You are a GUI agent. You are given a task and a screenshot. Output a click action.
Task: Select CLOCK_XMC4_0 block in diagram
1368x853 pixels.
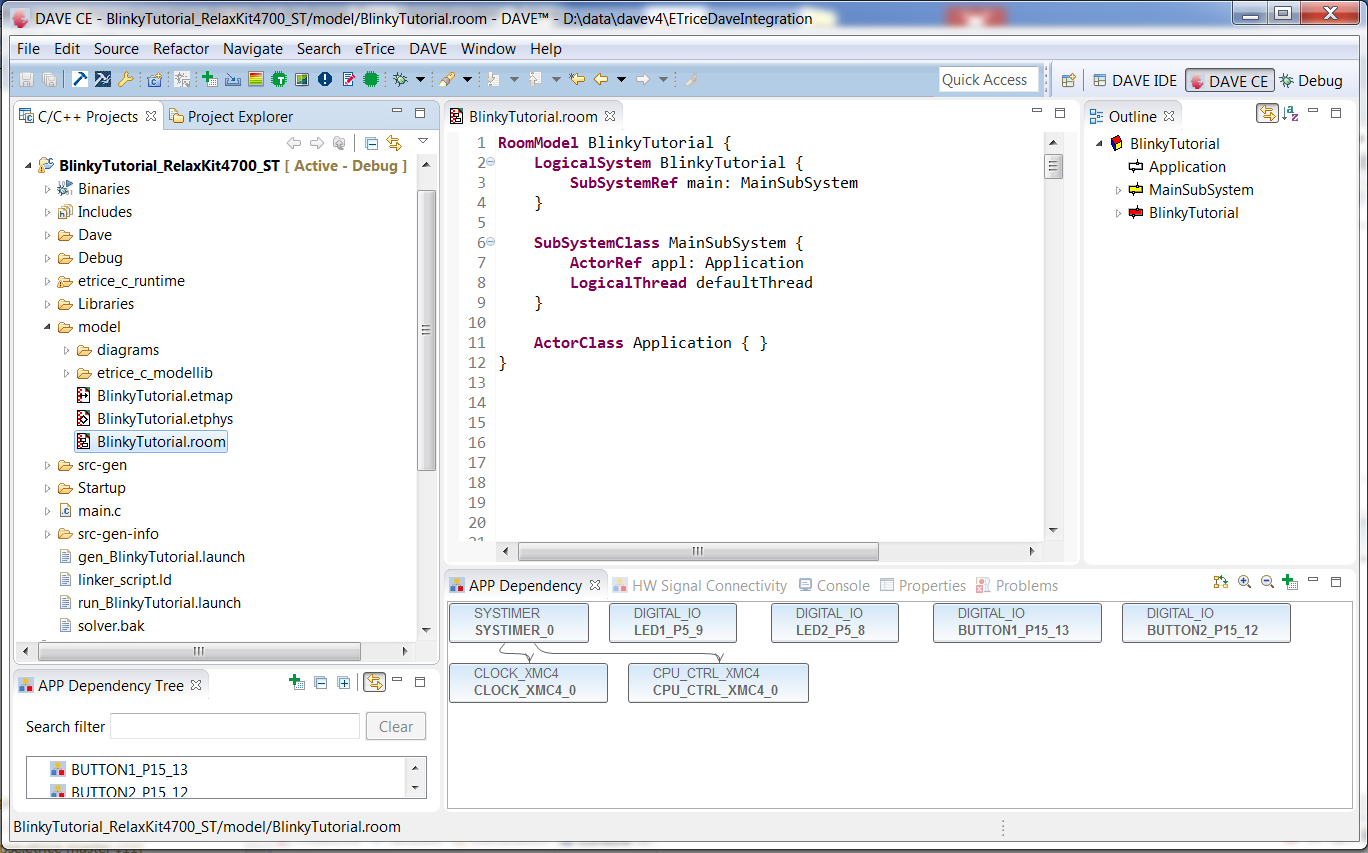point(528,682)
